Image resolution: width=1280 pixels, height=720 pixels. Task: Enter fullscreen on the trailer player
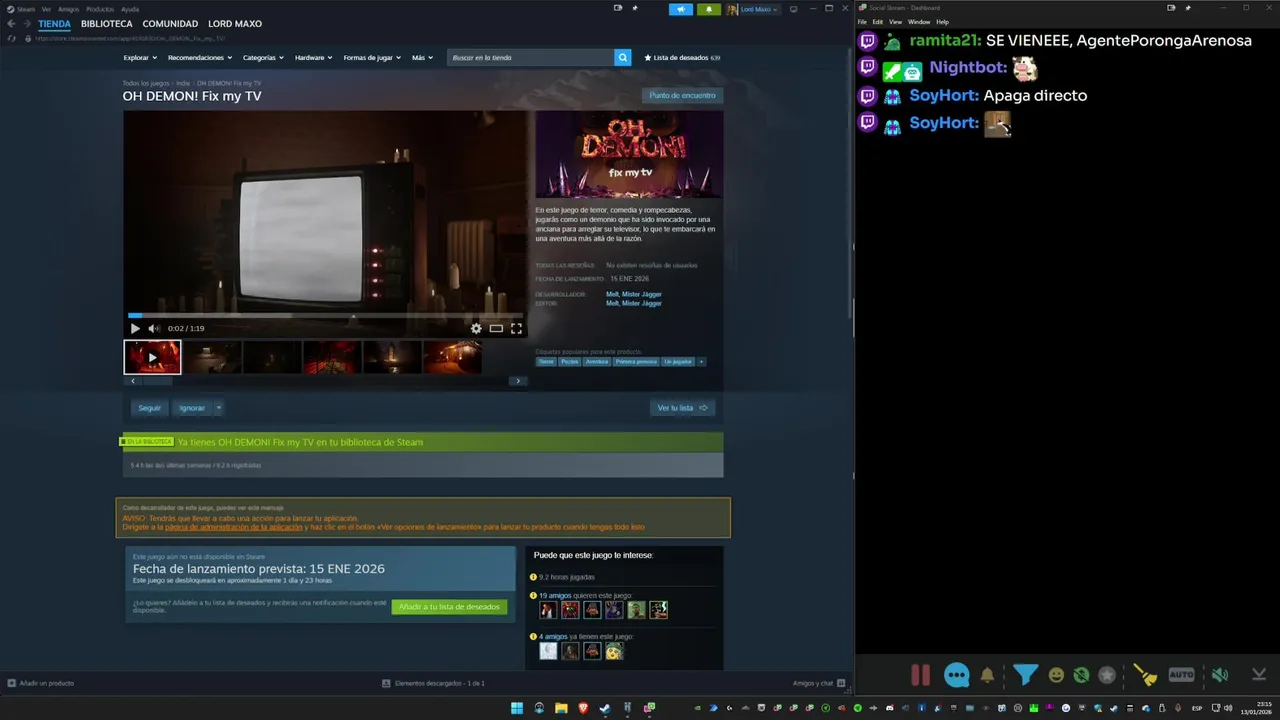(516, 328)
